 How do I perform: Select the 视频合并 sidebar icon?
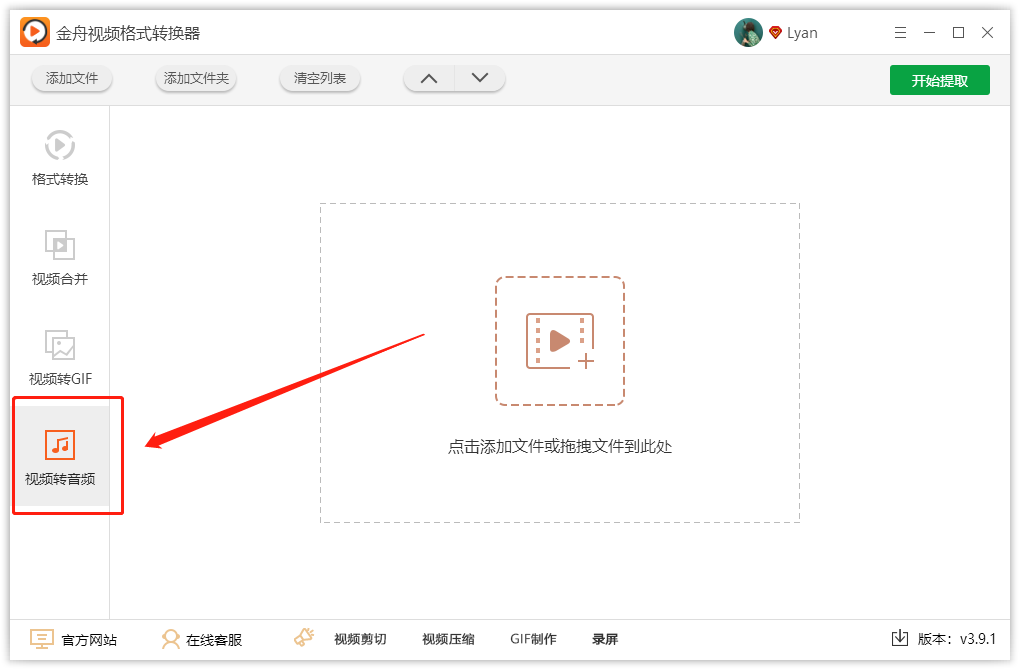60,245
